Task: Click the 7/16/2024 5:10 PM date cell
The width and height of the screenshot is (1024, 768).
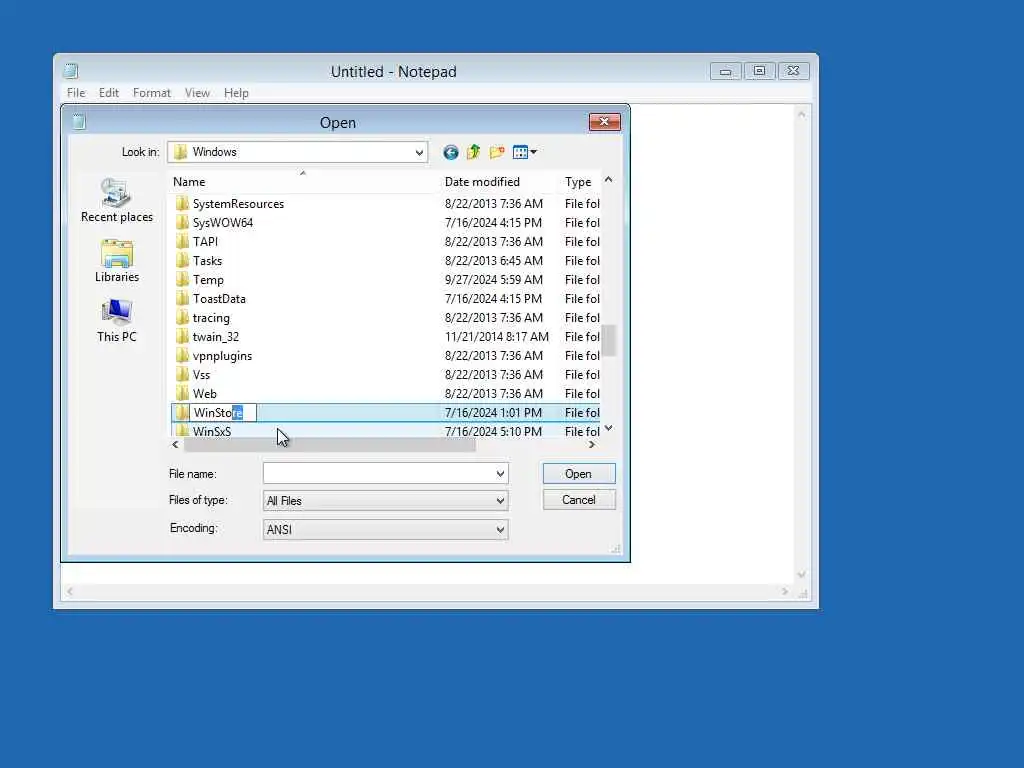Action: click(493, 431)
